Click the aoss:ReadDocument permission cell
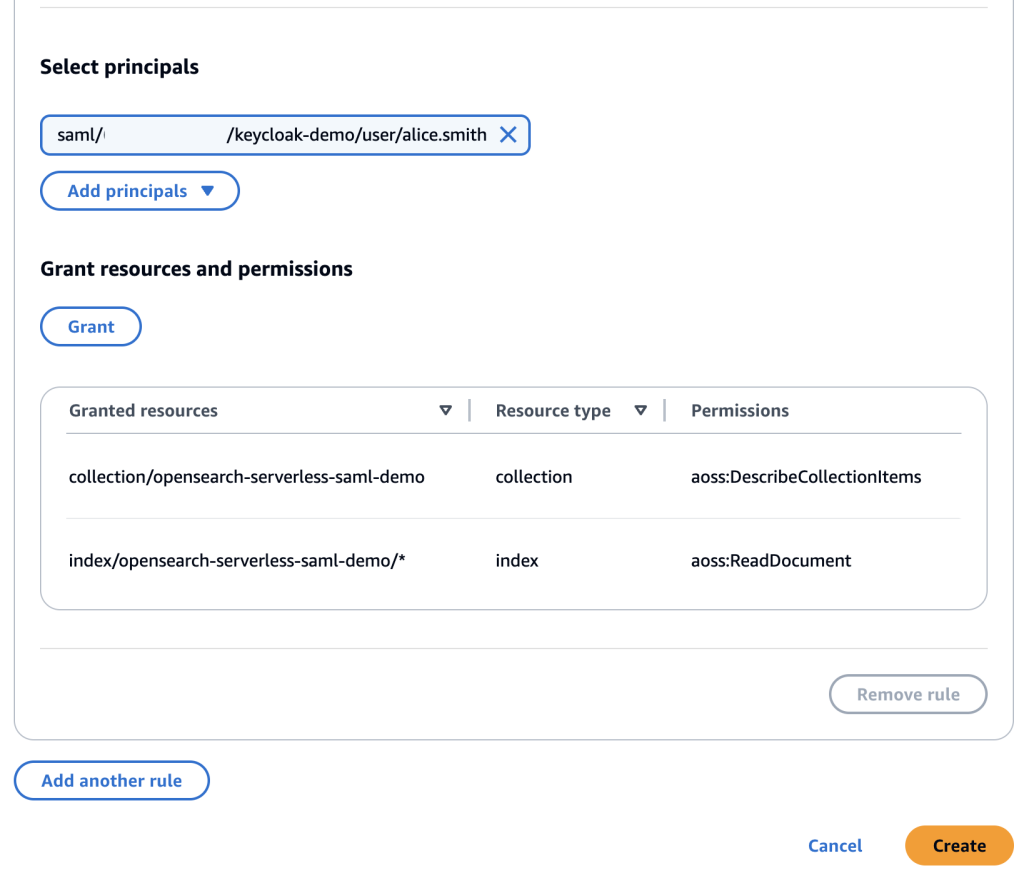Viewport: 1024px width, 873px height. coord(771,561)
